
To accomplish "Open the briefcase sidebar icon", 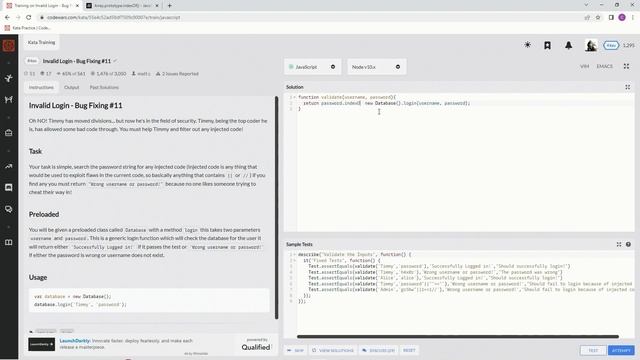I will 9,133.
